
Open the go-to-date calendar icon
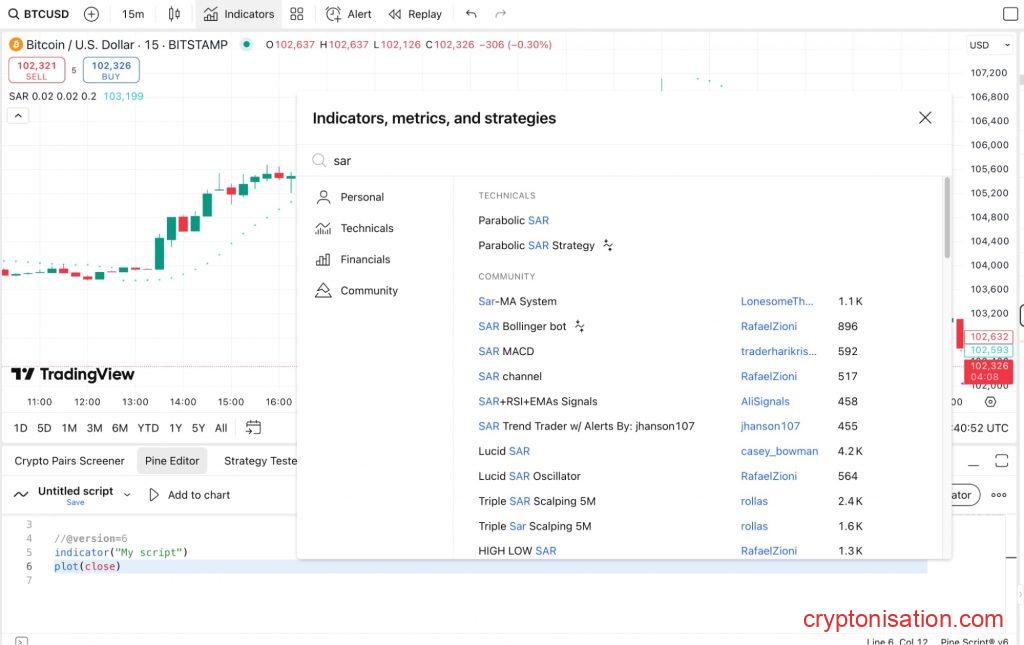[253, 428]
